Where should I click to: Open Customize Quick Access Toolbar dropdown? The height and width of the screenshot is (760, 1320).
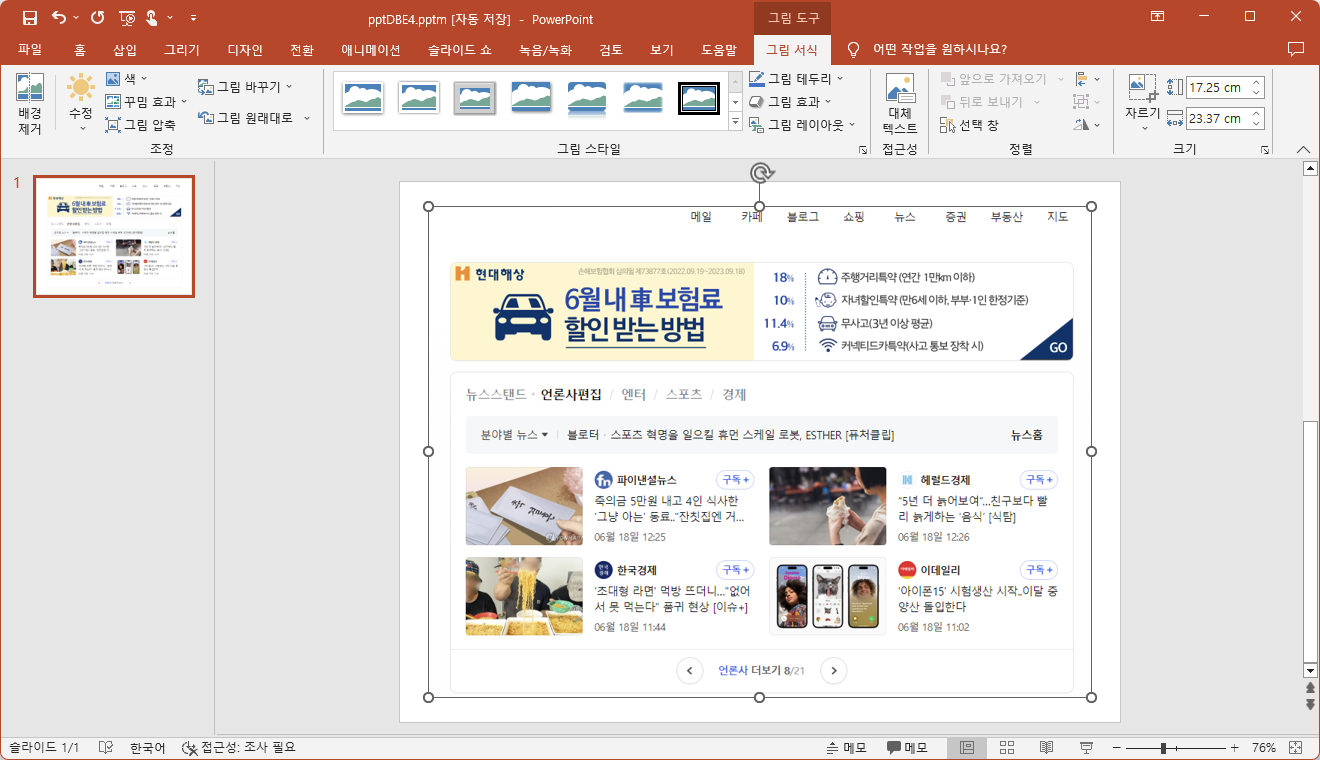[x=192, y=18]
